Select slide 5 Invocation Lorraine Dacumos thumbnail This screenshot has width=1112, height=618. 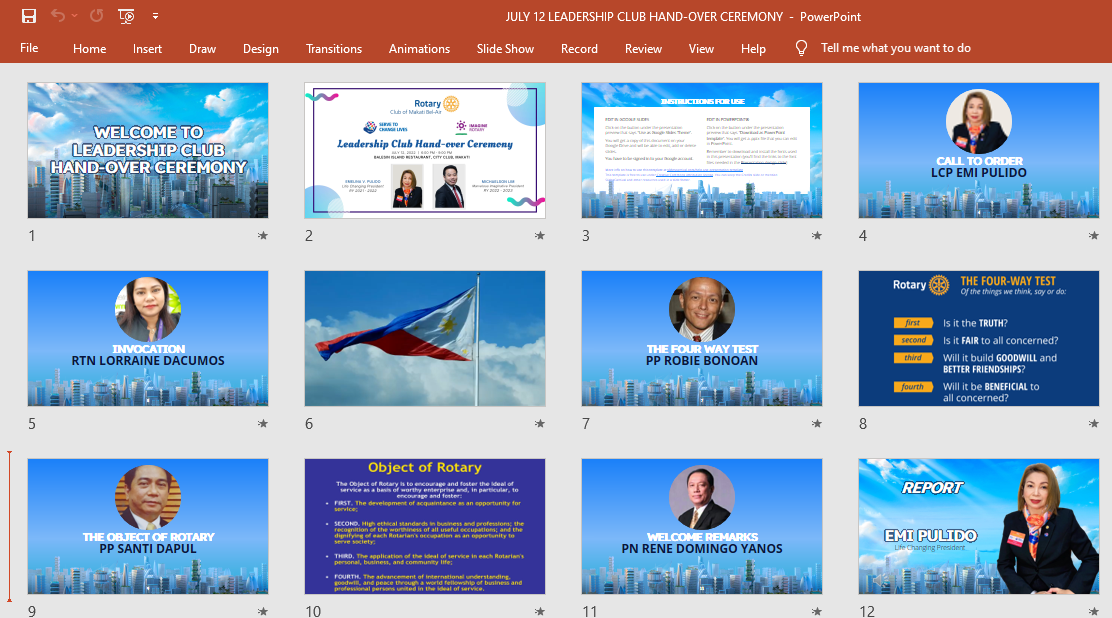pyautogui.click(x=148, y=338)
